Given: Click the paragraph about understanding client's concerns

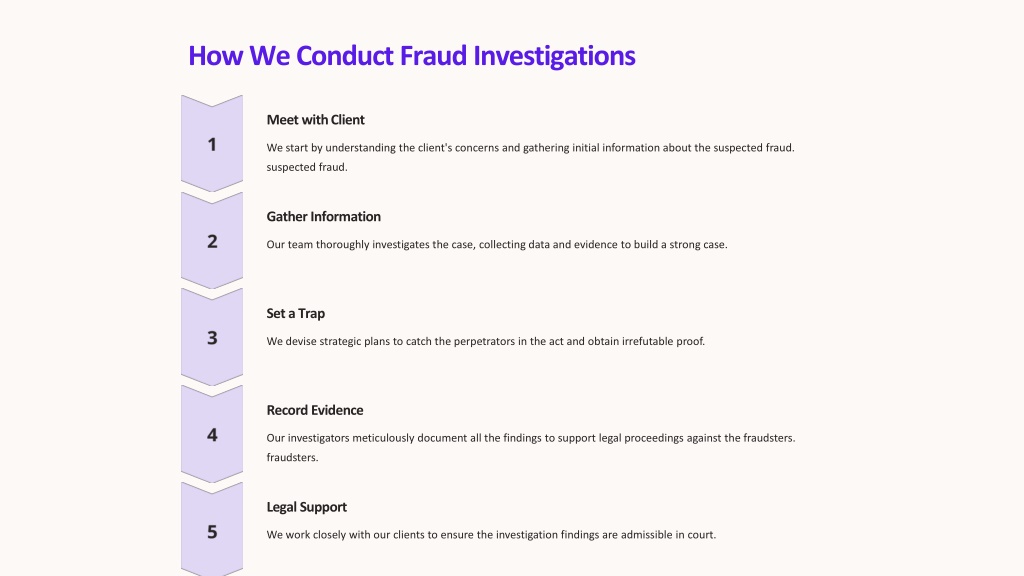Looking at the screenshot, I should pyautogui.click(x=530, y=157).
